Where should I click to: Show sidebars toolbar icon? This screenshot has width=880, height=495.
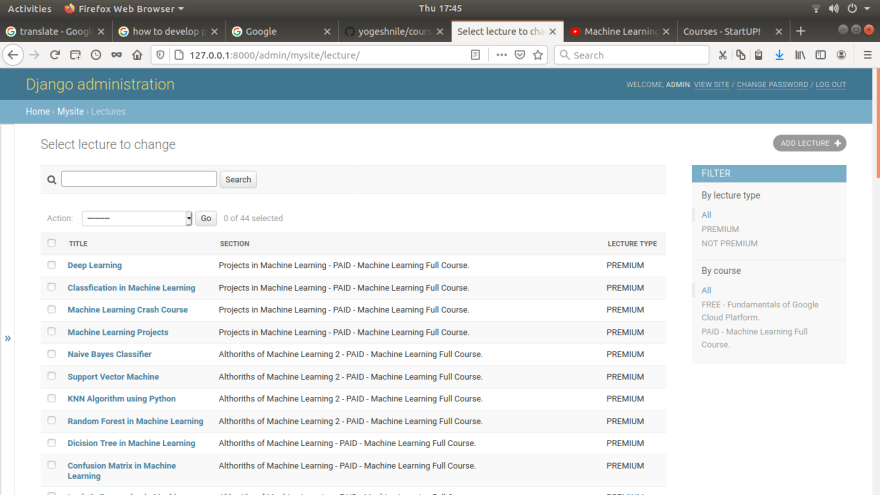point(821,55)
